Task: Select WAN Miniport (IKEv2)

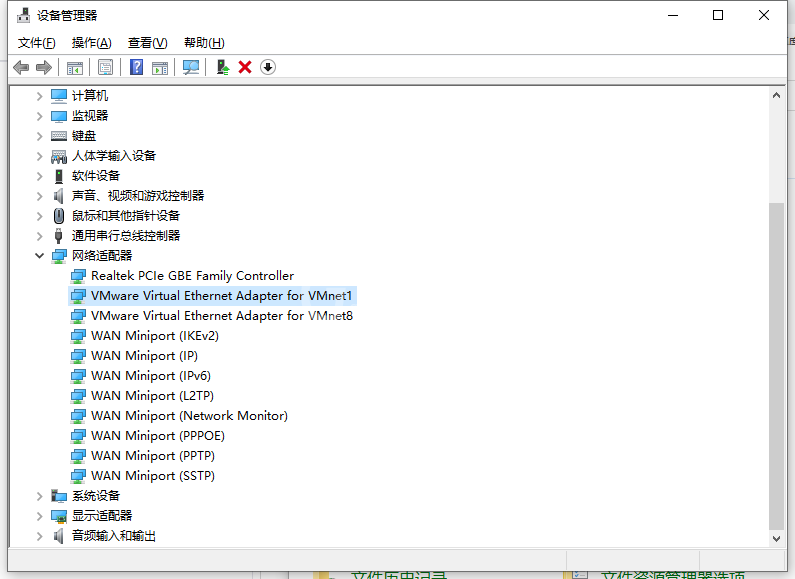Action: tap(155, 336)
